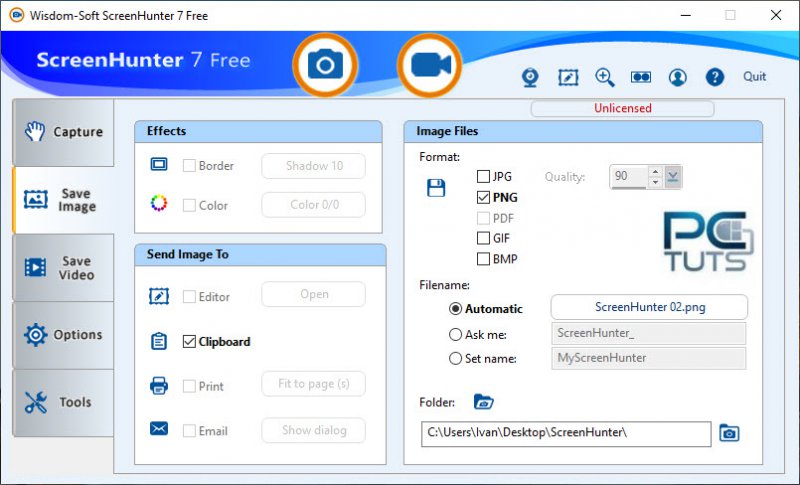
Task: Click the border frame icon in Effects
Action: pos(159,164)
